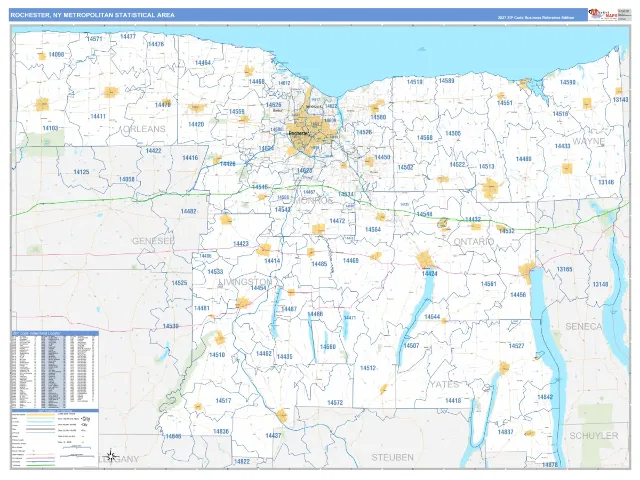This screenshot has height=480, width=640.
Task: Click ZIP code label 14482
Action: click(189, 211)
